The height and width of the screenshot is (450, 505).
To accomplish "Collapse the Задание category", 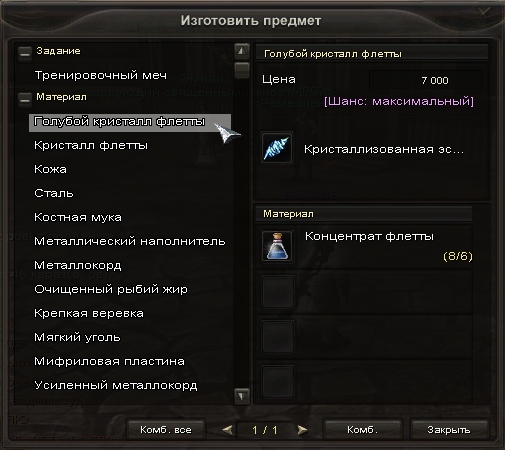I will point(25,52).
